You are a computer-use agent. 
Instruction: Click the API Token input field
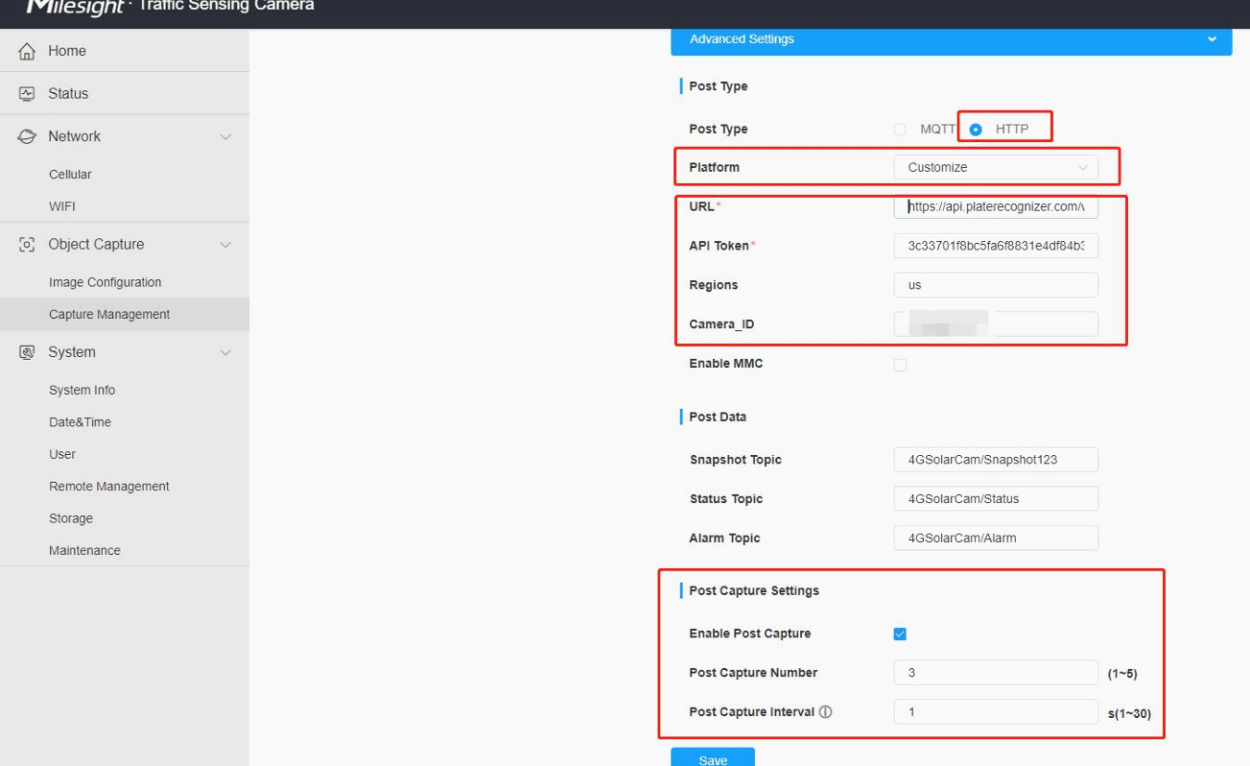(995, 246)
